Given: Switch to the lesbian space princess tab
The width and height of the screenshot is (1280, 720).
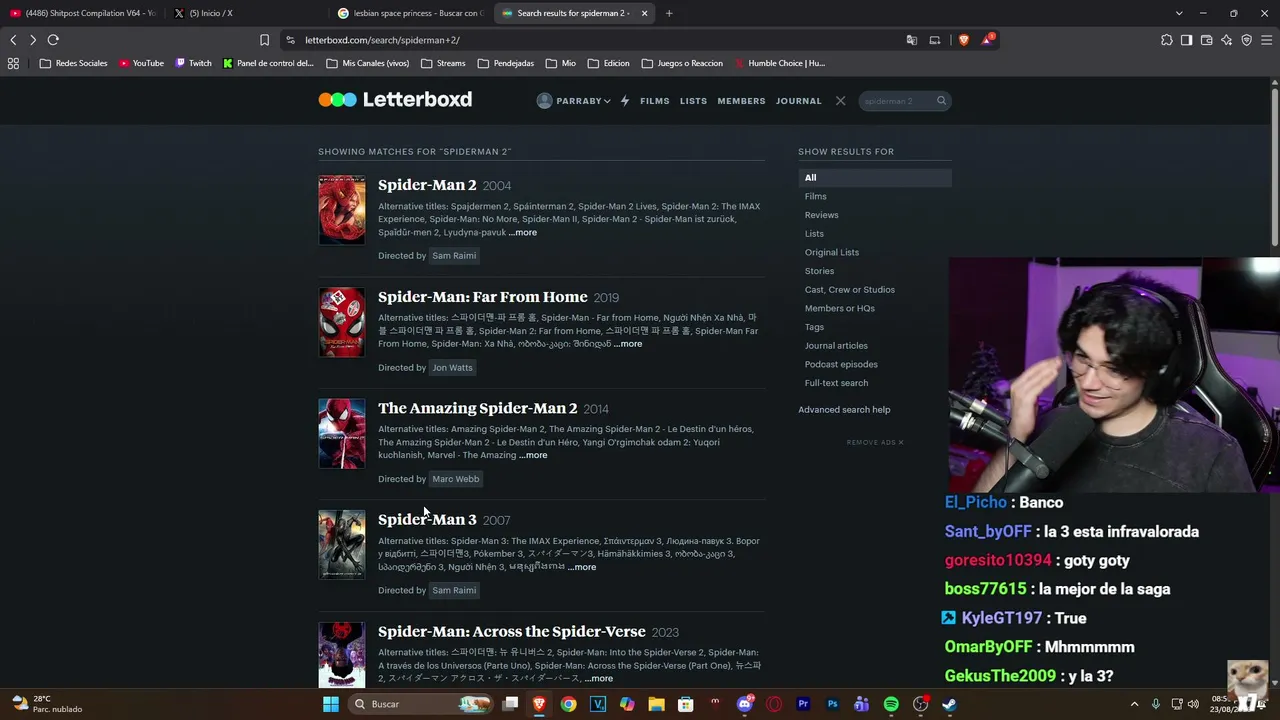Looking at the screenshot, I should (410, 13).
